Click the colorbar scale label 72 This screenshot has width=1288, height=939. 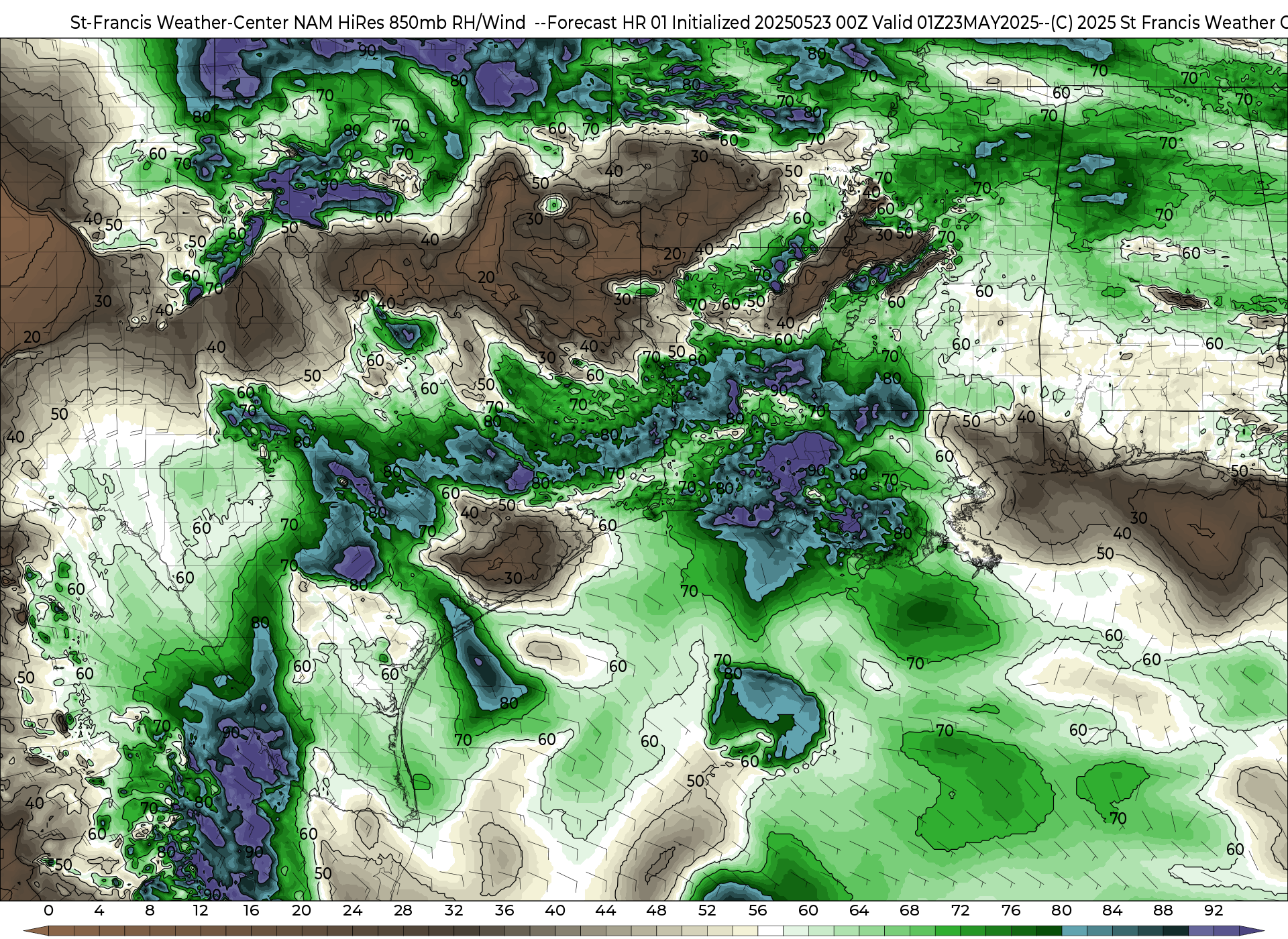coord(960,910)
